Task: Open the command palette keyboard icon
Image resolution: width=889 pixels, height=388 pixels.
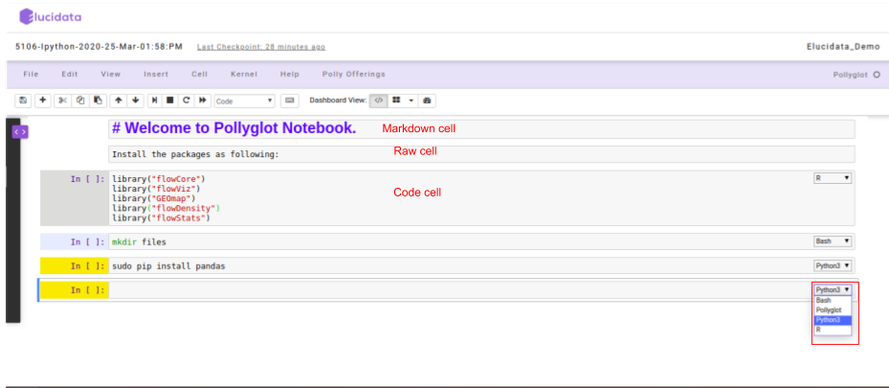Action: pyautogui.click(x=290, y=100)
